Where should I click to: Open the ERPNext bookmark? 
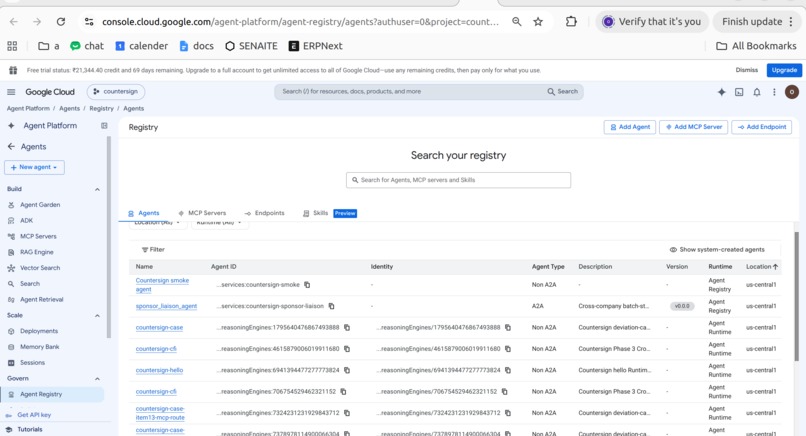[x=316, y=46]
